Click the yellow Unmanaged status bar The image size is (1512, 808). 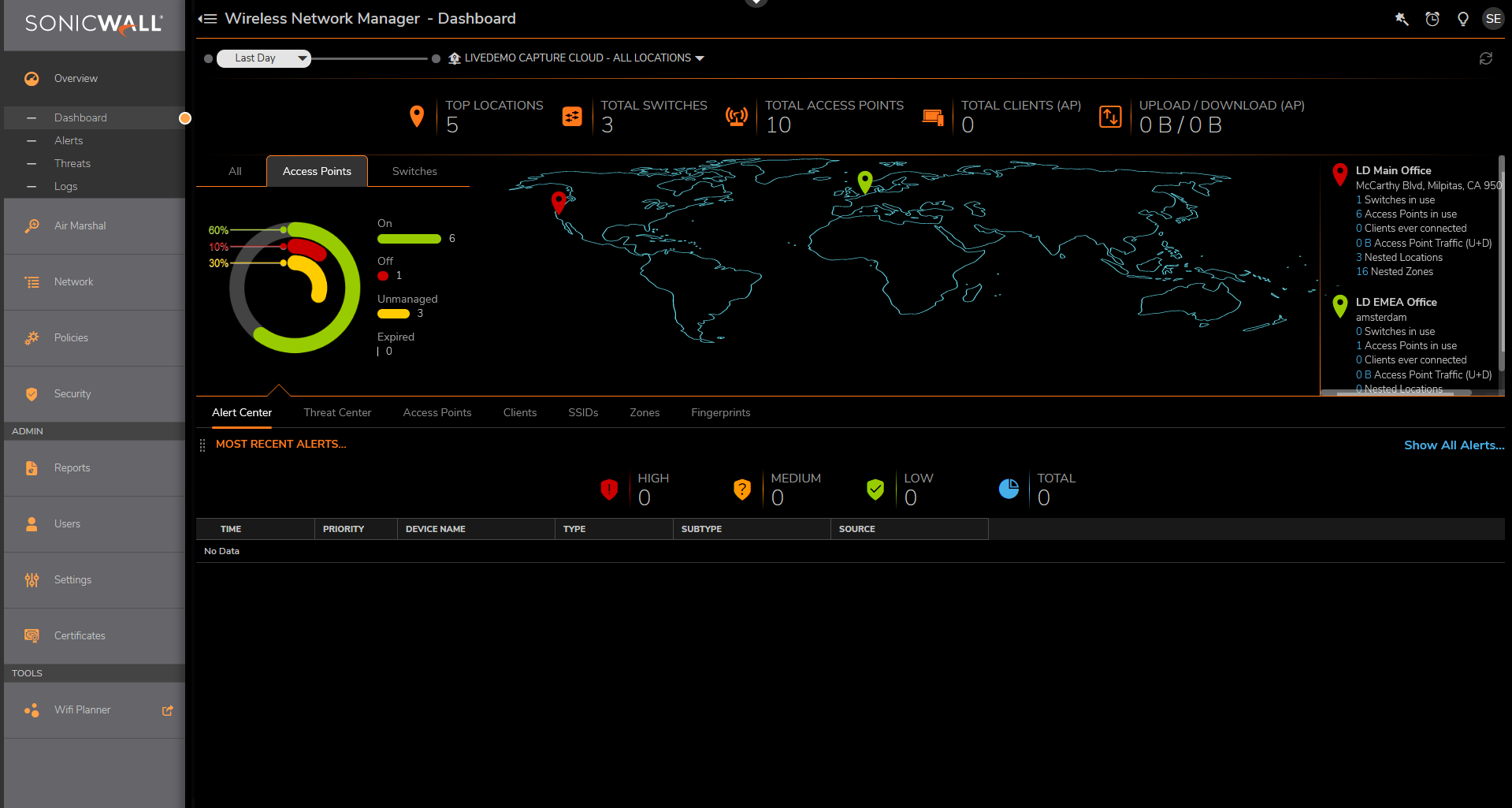click(x=393, y=314)
